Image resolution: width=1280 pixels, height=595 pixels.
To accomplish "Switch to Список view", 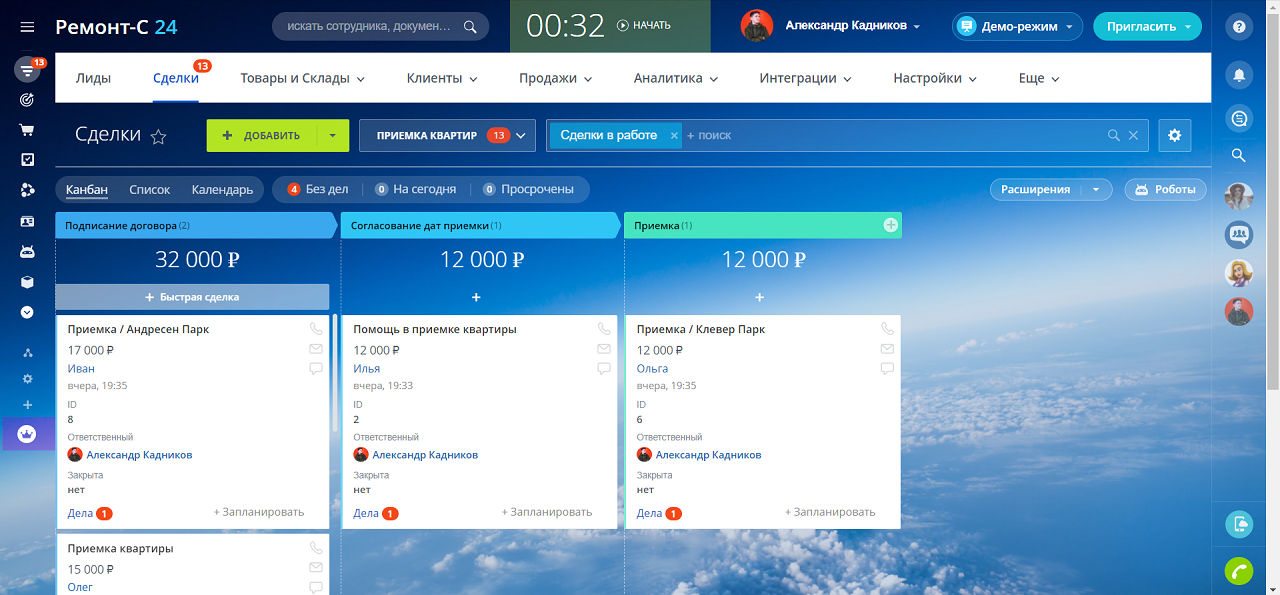I will point(150,189).
